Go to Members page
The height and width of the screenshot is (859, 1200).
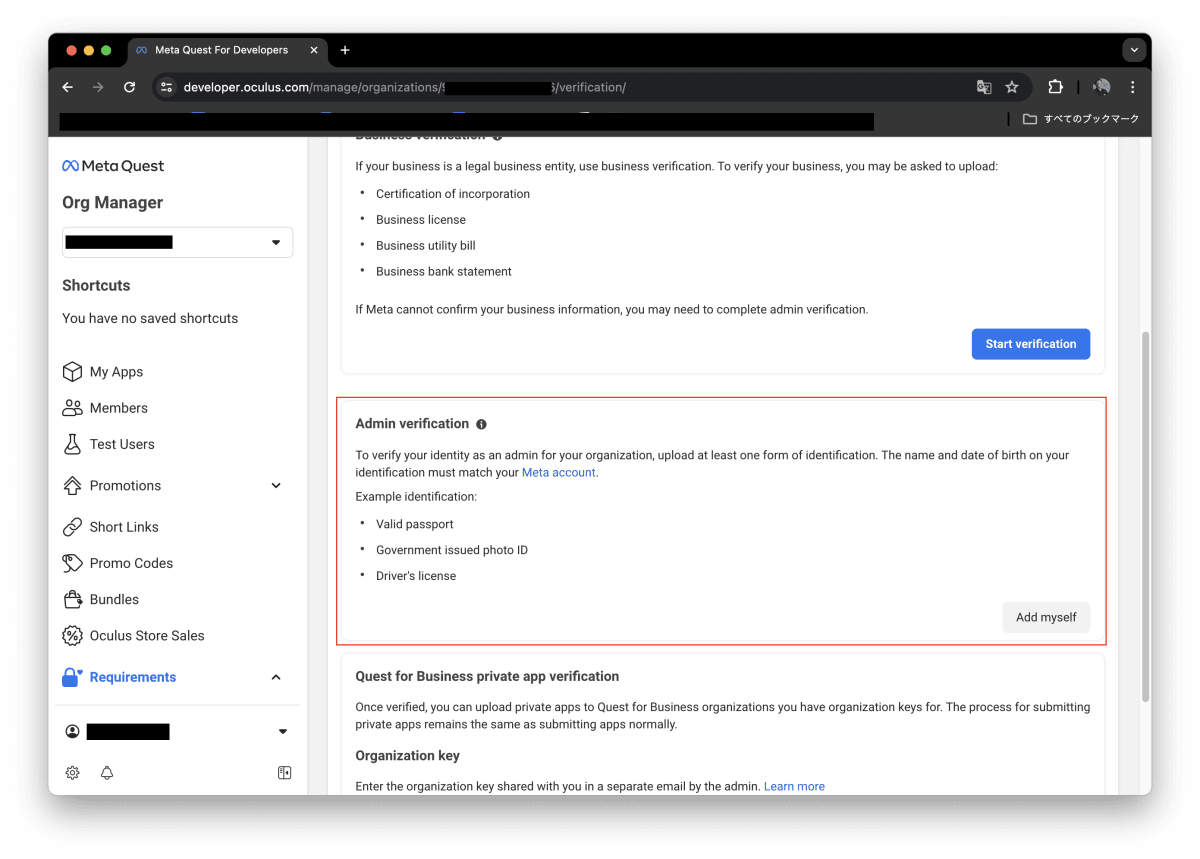119,408
